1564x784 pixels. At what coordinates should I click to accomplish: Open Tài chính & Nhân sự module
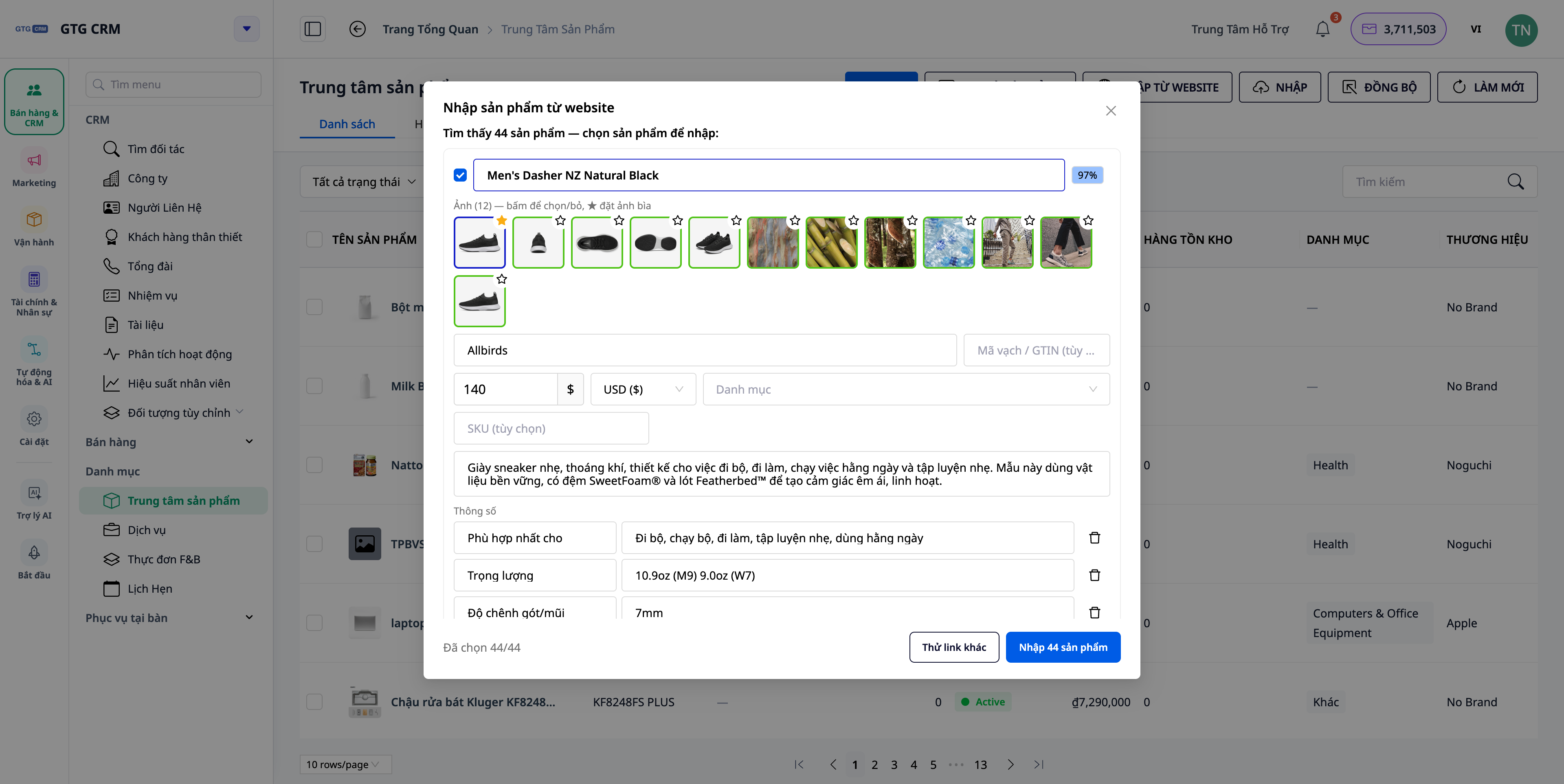click(34, 292)
